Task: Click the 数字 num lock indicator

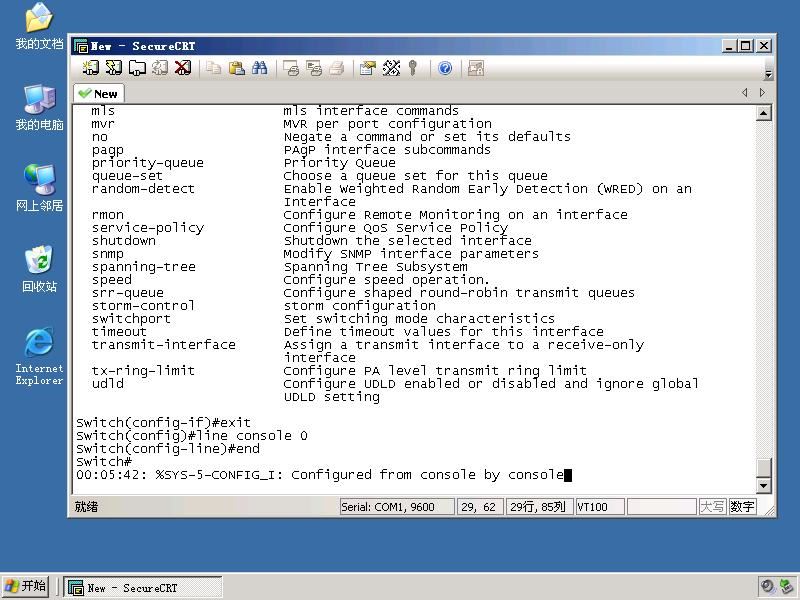Action: (x=742, y=507)
